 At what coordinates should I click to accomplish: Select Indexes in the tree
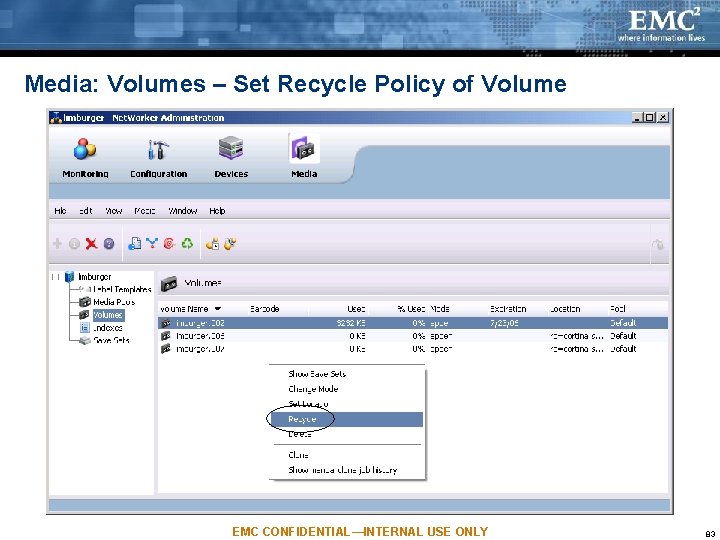[x=107, y=328]
